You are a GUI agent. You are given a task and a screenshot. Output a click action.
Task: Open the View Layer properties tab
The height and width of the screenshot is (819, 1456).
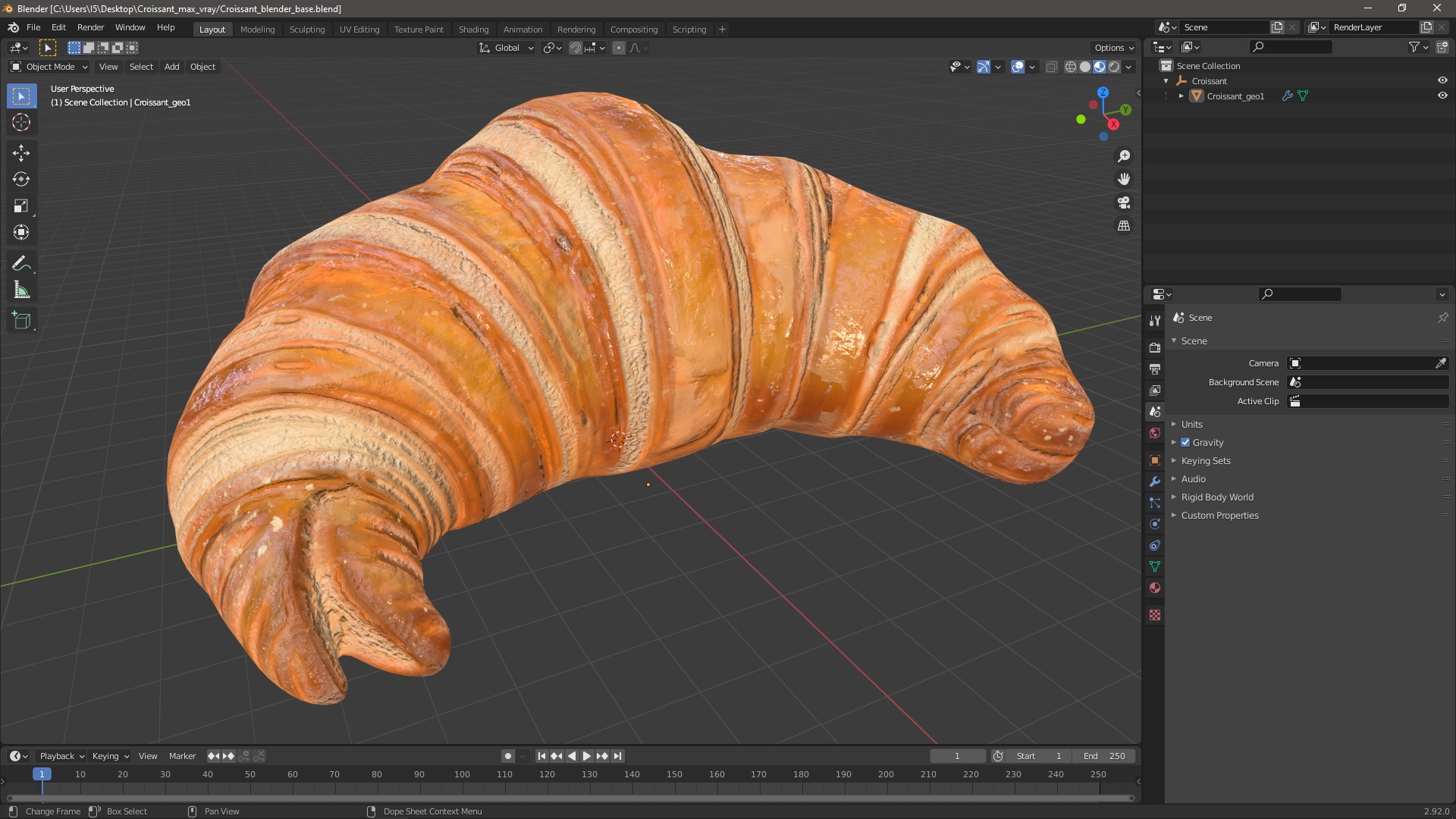pyautogui.click(x=1155, y=390)
